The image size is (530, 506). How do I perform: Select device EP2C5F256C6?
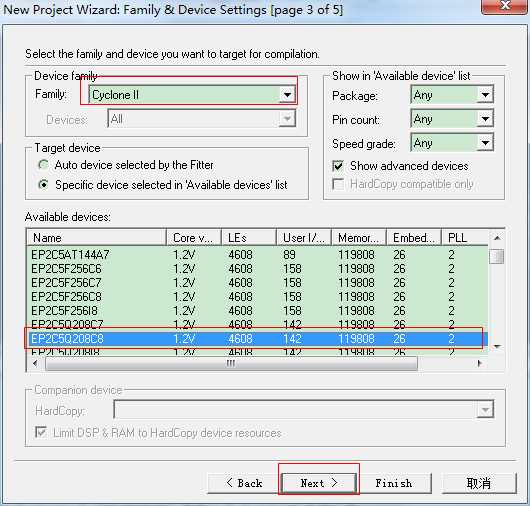tap(257, 269)
